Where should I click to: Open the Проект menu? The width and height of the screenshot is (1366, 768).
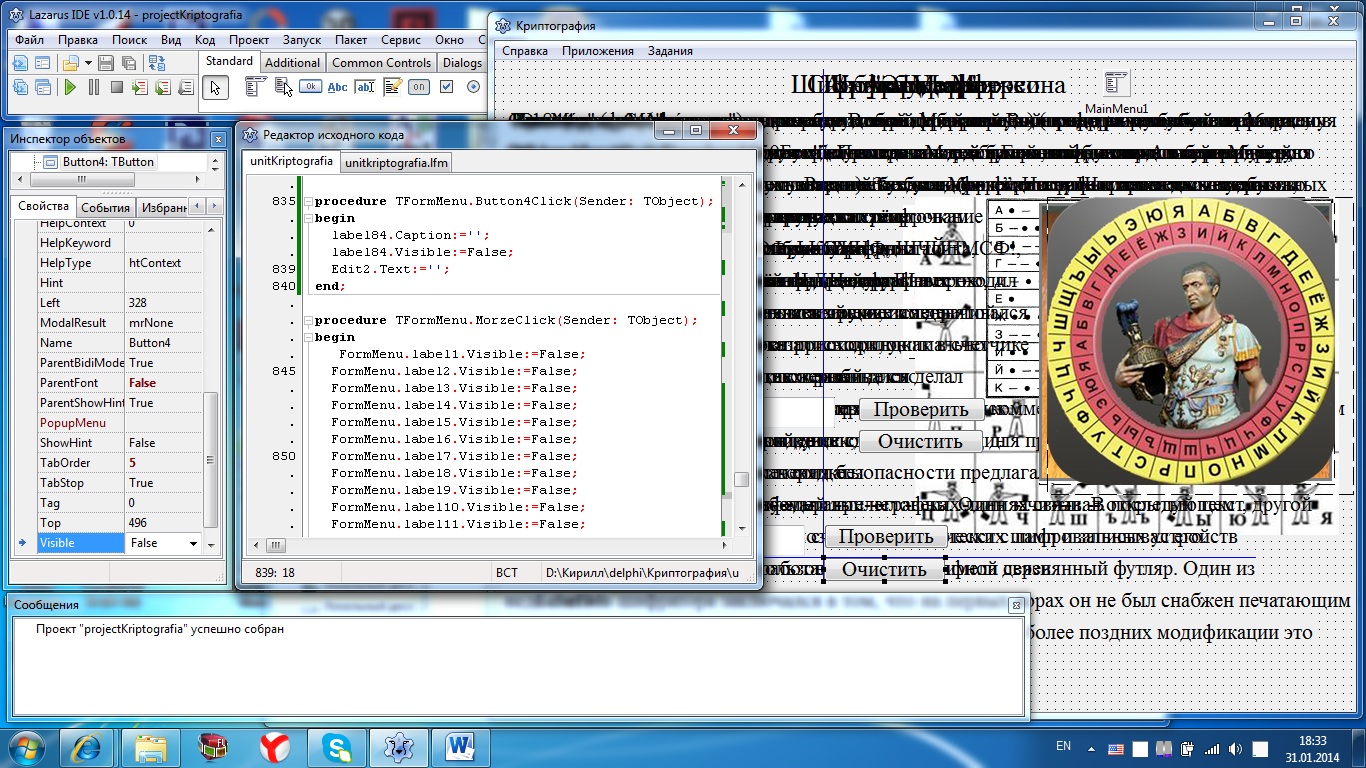click(x=248, y=40)
